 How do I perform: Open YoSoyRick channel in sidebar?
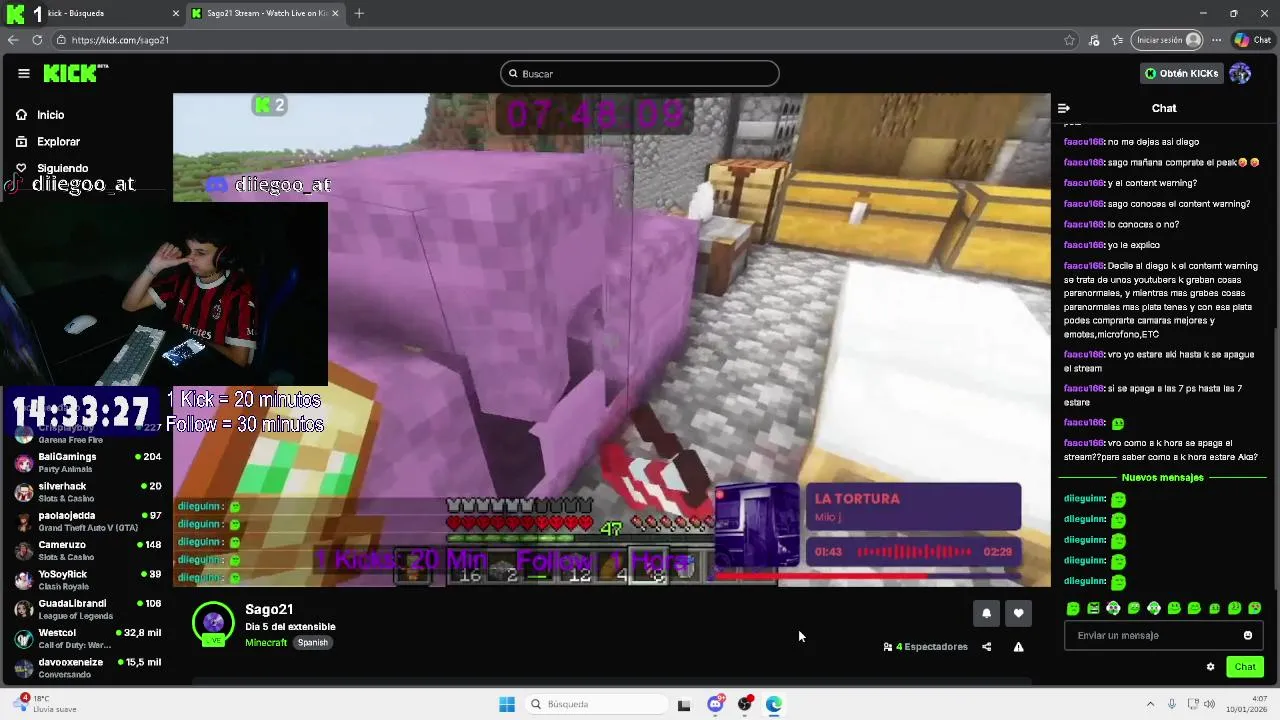pyautogui.click(x=88, y=580)
